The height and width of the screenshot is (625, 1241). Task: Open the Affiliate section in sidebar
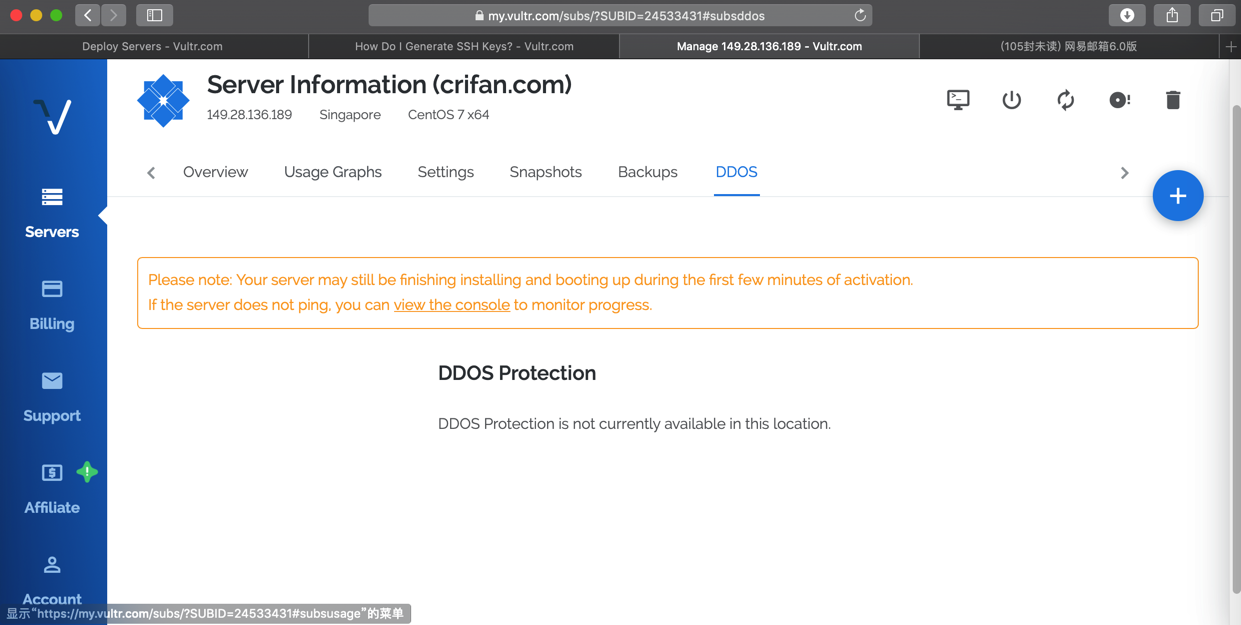[x=52, y=489]
